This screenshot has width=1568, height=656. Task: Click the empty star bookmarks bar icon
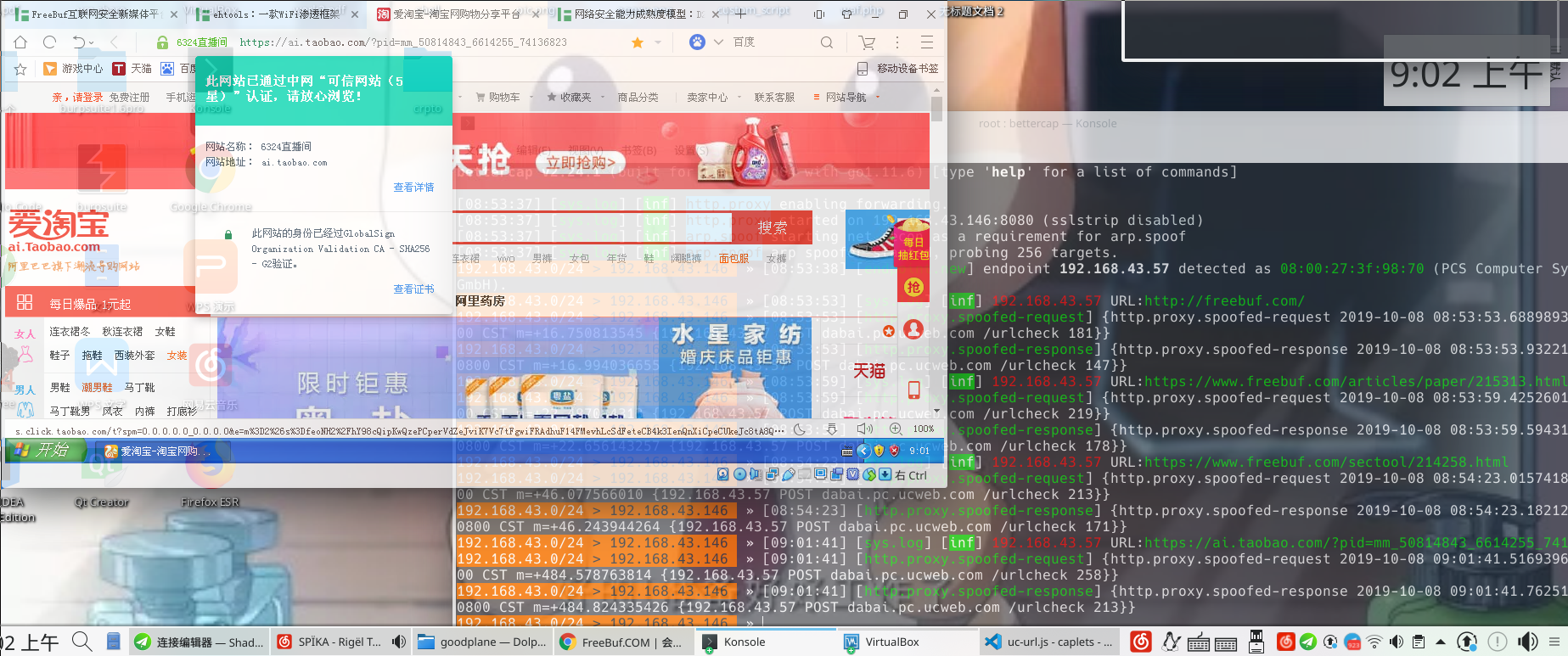[x=21, y=69]
